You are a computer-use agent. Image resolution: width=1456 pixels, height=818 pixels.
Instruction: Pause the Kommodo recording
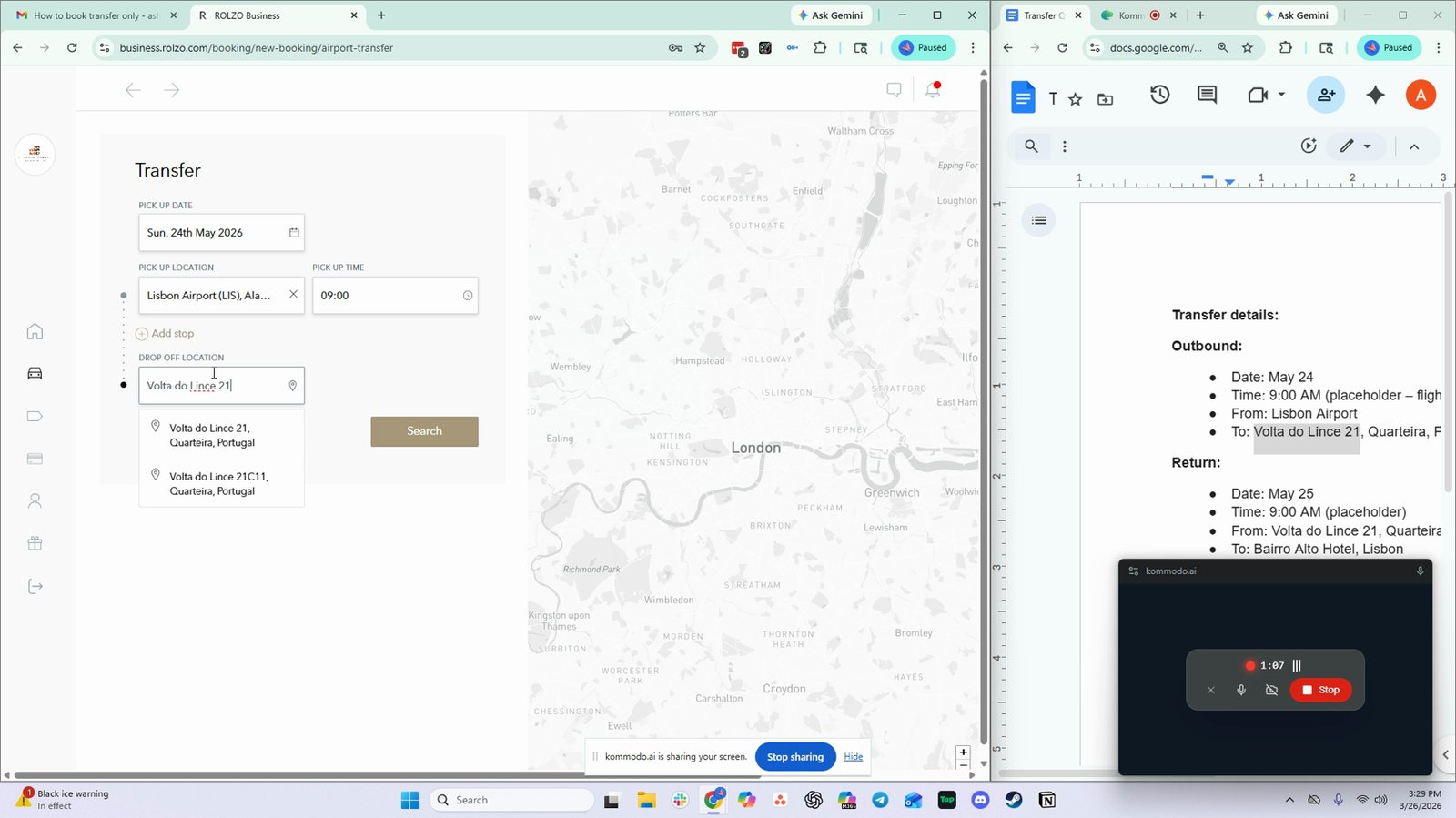point(1297,665)
